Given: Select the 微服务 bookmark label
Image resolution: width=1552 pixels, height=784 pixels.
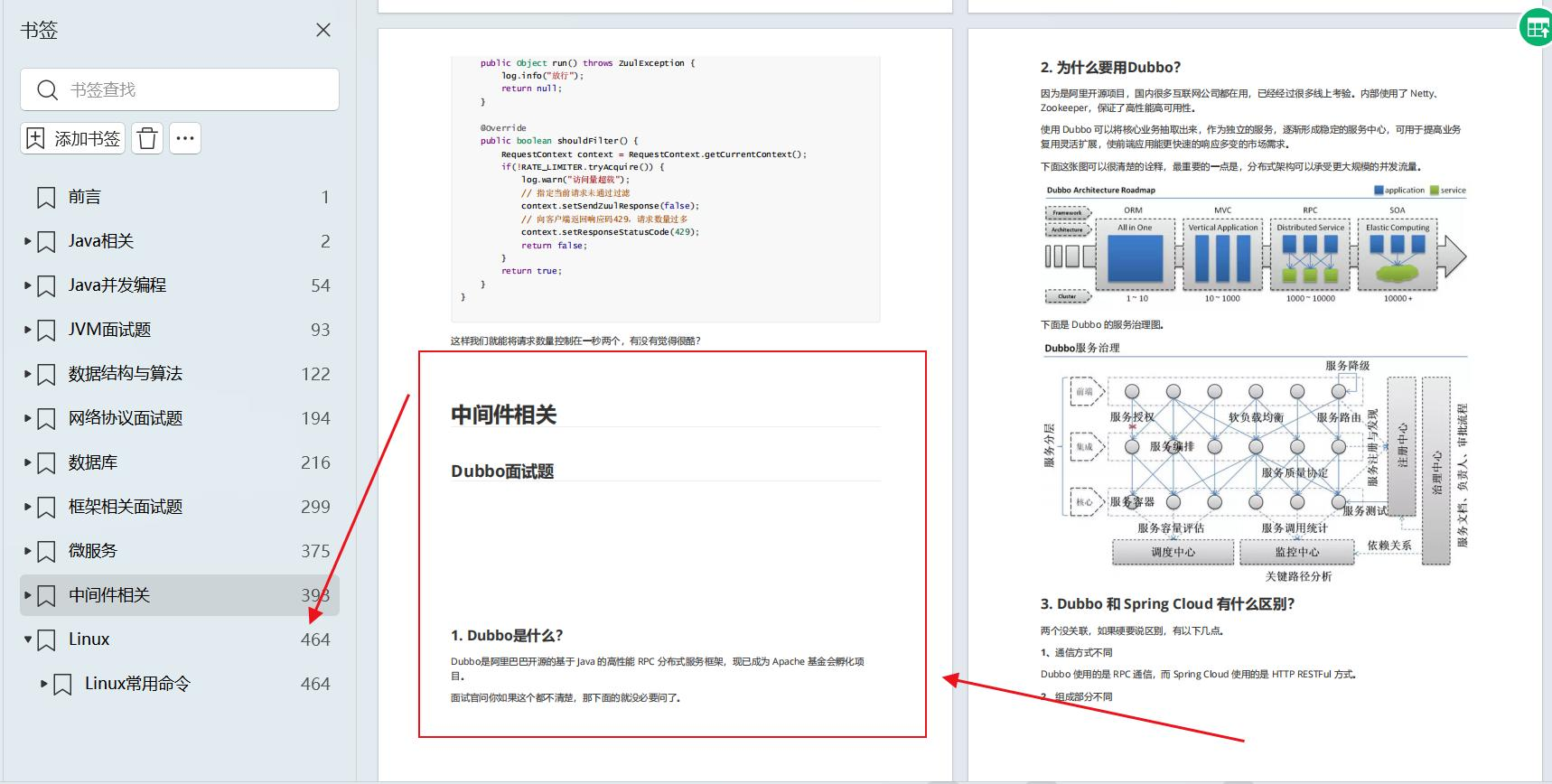Looking at the screenshot, I should click(x=93, y=551).
